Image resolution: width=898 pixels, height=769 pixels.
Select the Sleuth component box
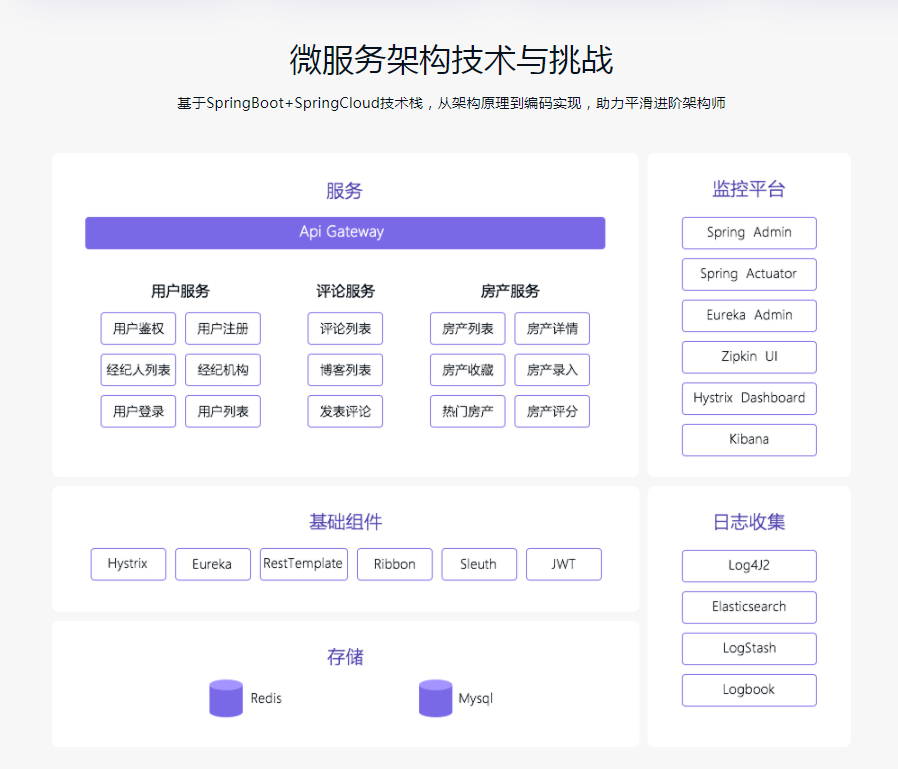(x=479, y=564)
